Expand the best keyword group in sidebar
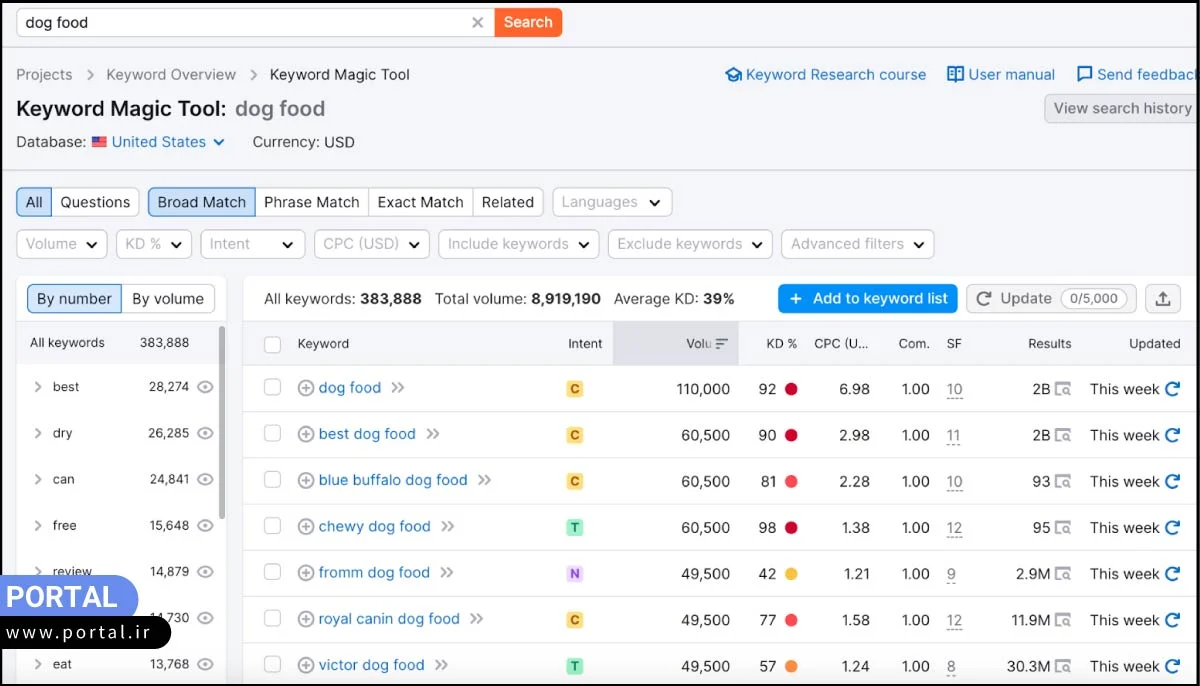Image resolution: width=1200 pixels, height=686 pixels. [38, 387]
